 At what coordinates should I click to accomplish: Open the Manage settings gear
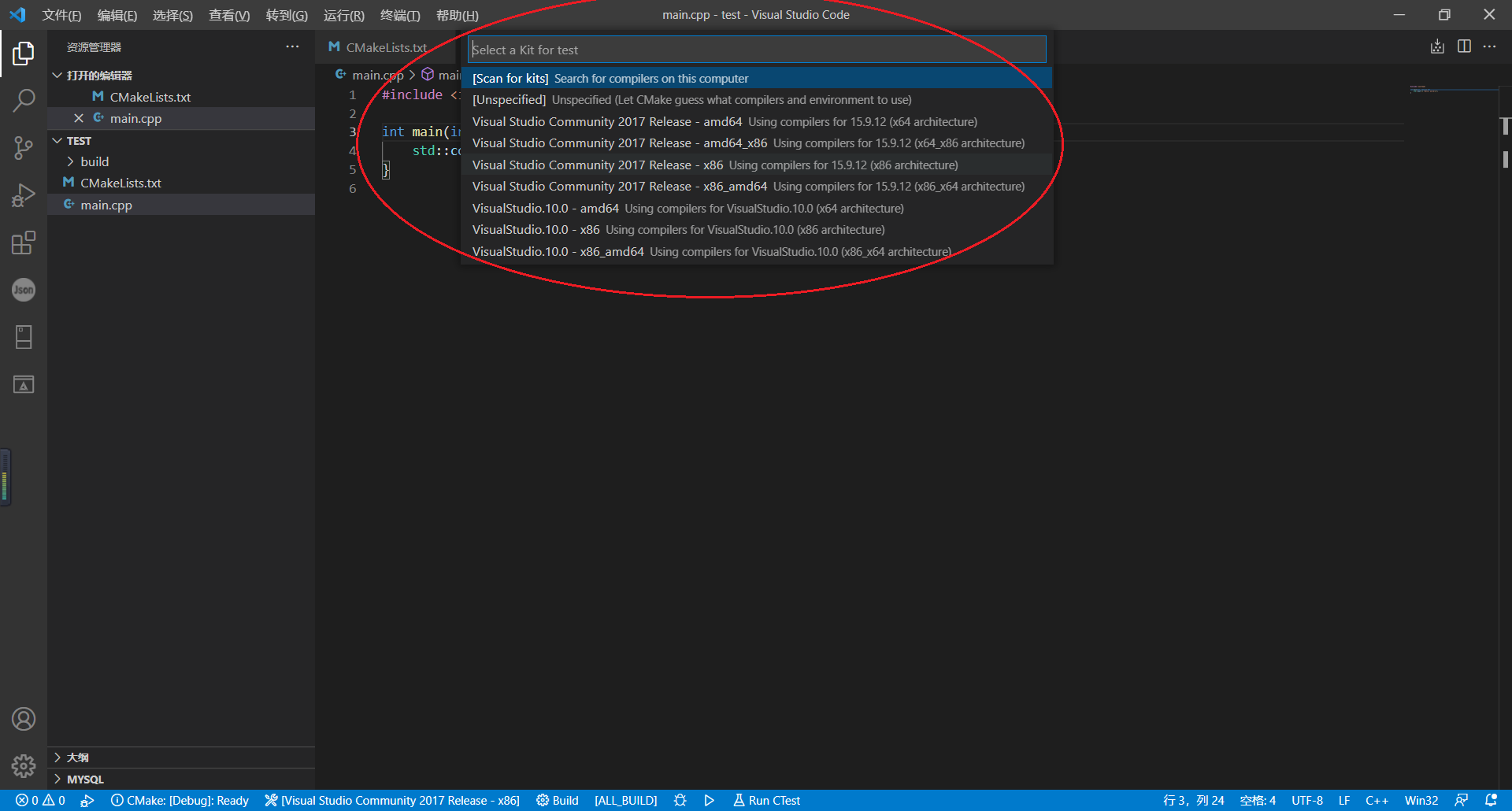click(x=24, y=765)
